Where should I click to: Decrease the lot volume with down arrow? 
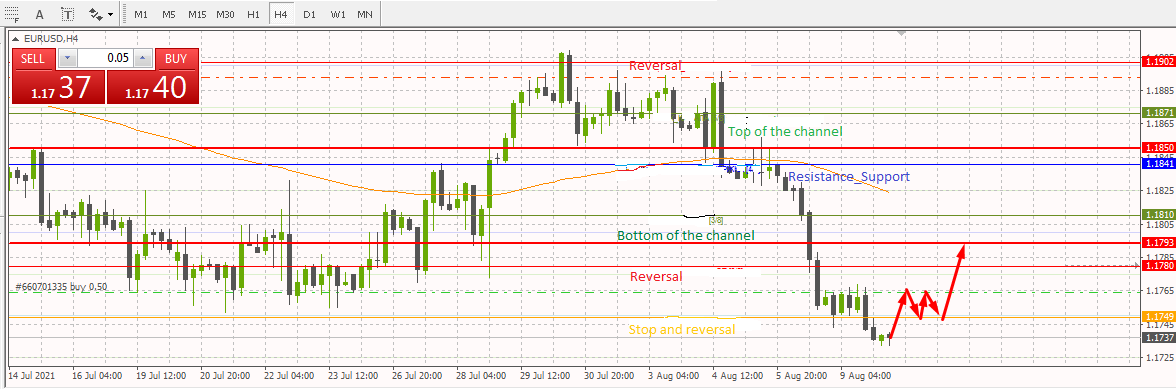coord(68,58)
